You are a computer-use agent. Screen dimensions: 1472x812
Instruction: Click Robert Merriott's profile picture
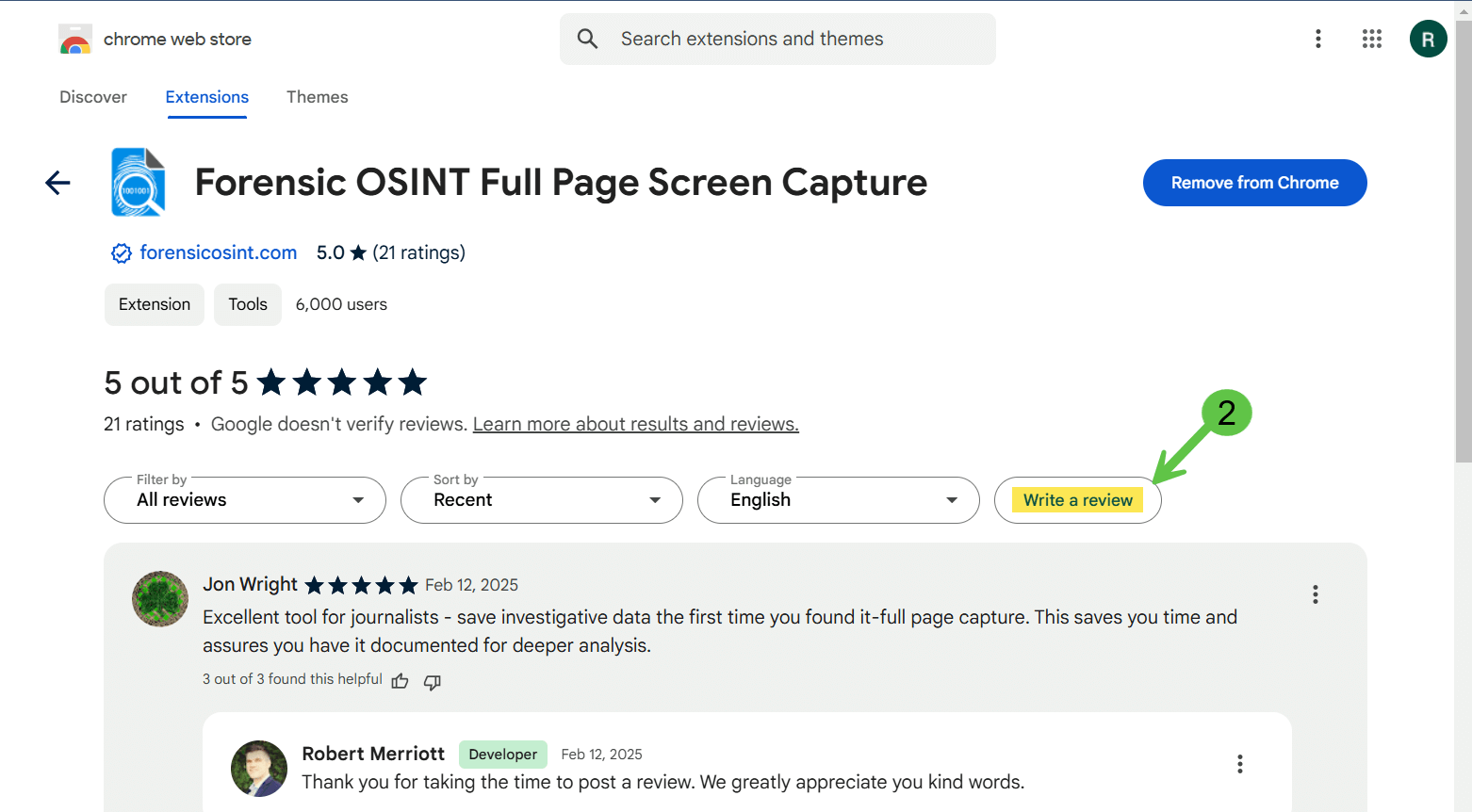pyautogui.click(x=259, y=769)
